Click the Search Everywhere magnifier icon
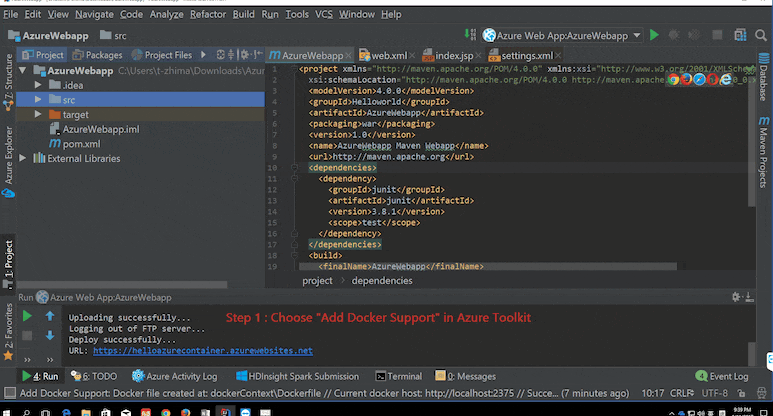The height and width of the screenshot is (416, 773). (761, 35)
